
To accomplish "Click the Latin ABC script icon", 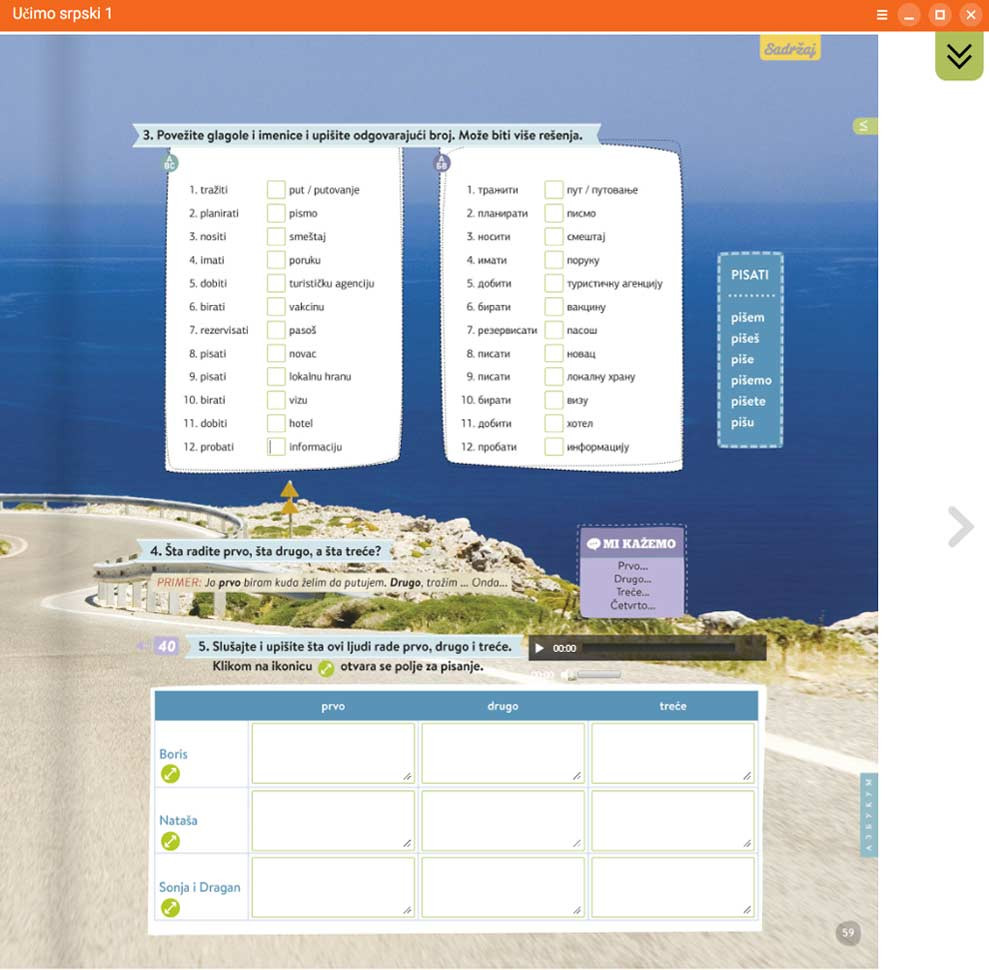I will coord(170,163).
